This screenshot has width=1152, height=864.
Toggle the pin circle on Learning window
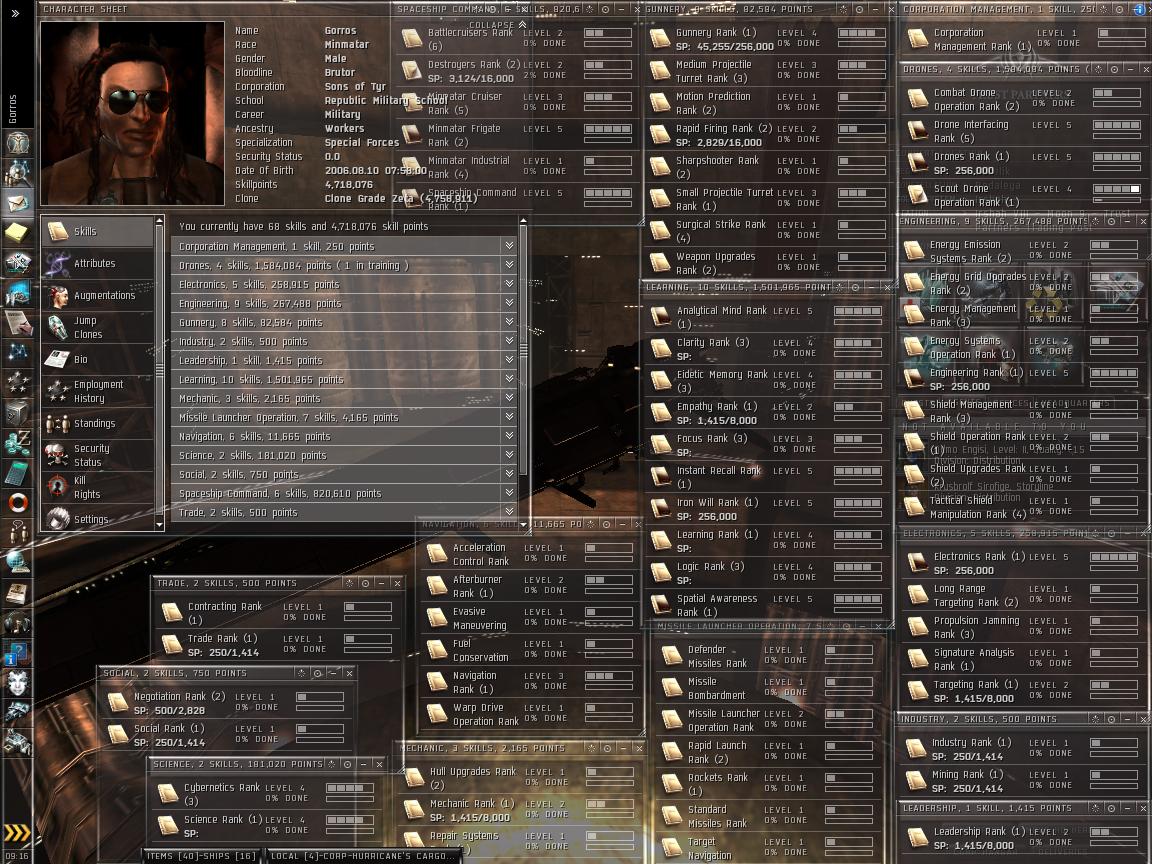pos(855,287)
